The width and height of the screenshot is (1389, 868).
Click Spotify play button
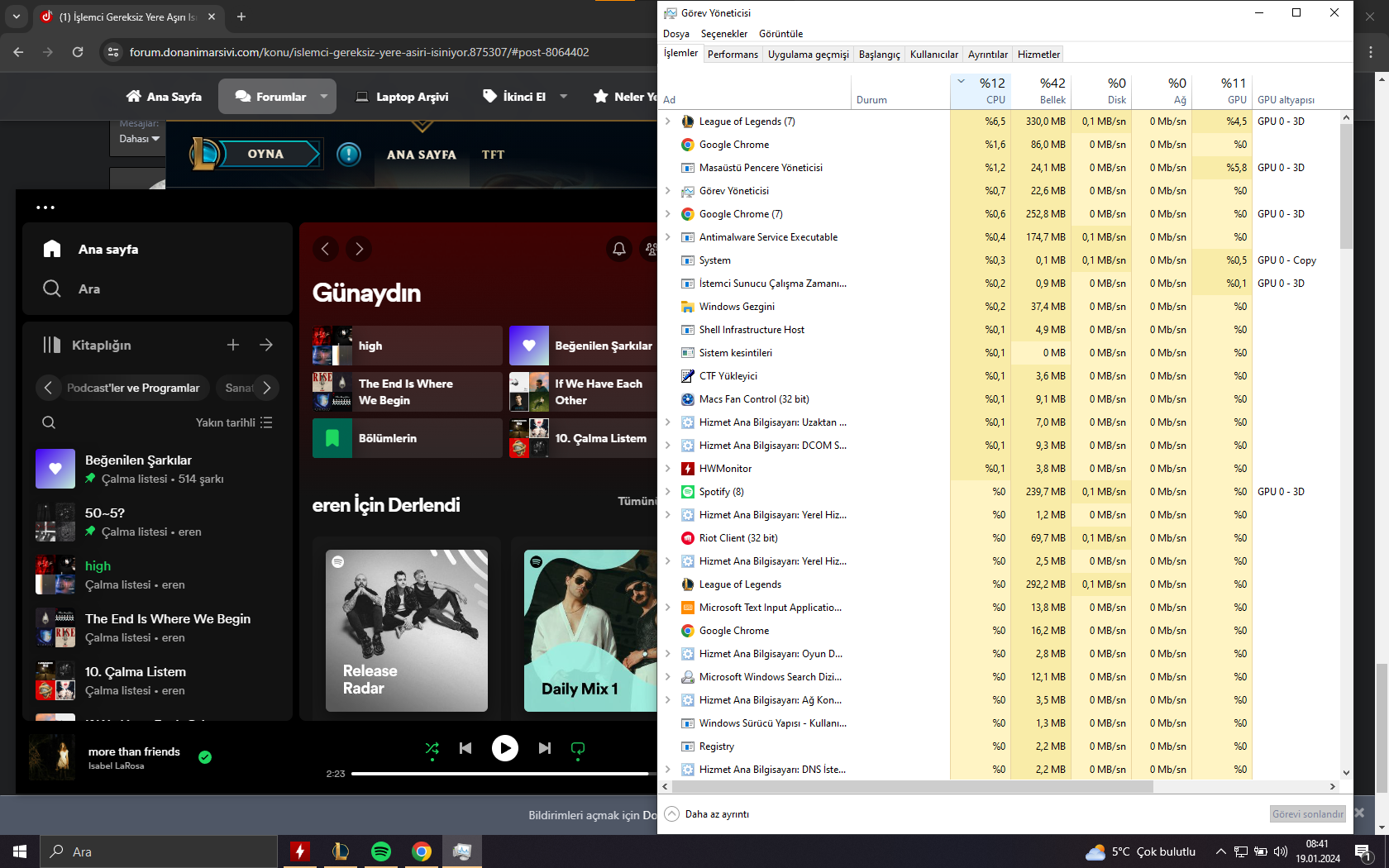[x=505, y=748]
